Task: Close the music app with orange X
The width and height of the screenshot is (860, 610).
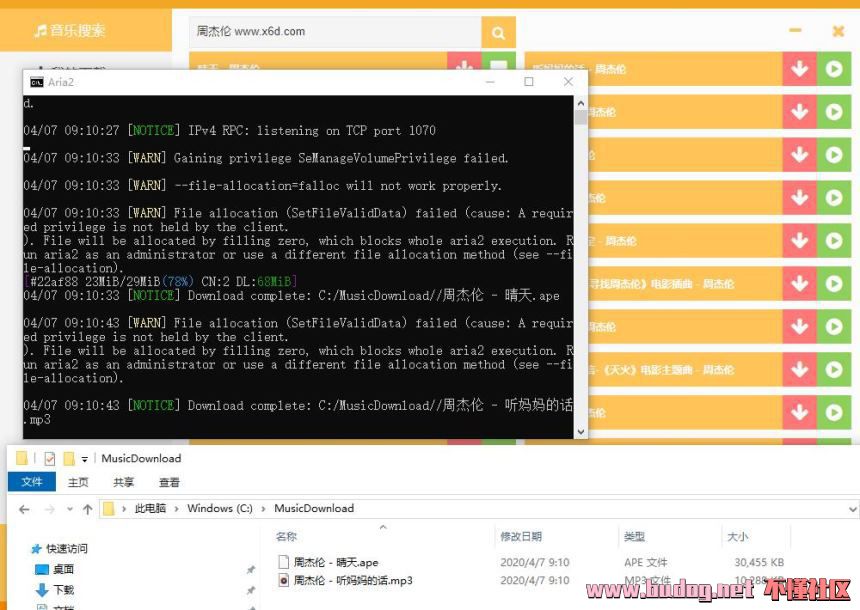Action: (x=838, y=31)
